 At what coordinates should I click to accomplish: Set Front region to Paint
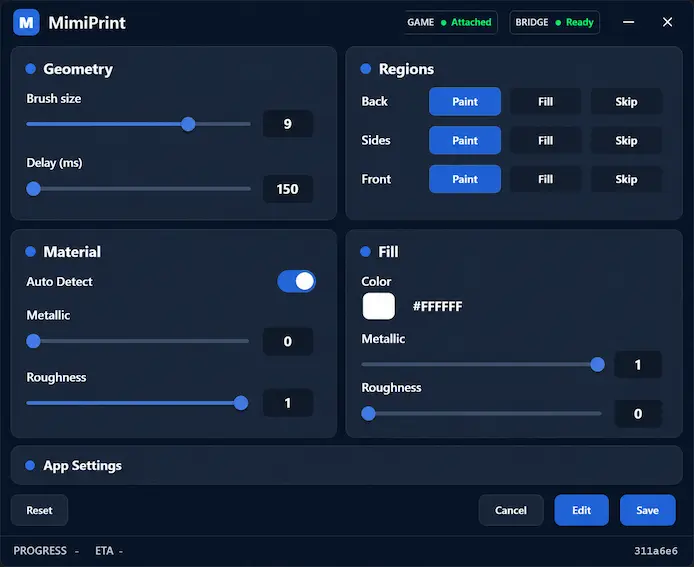(465, 179)
